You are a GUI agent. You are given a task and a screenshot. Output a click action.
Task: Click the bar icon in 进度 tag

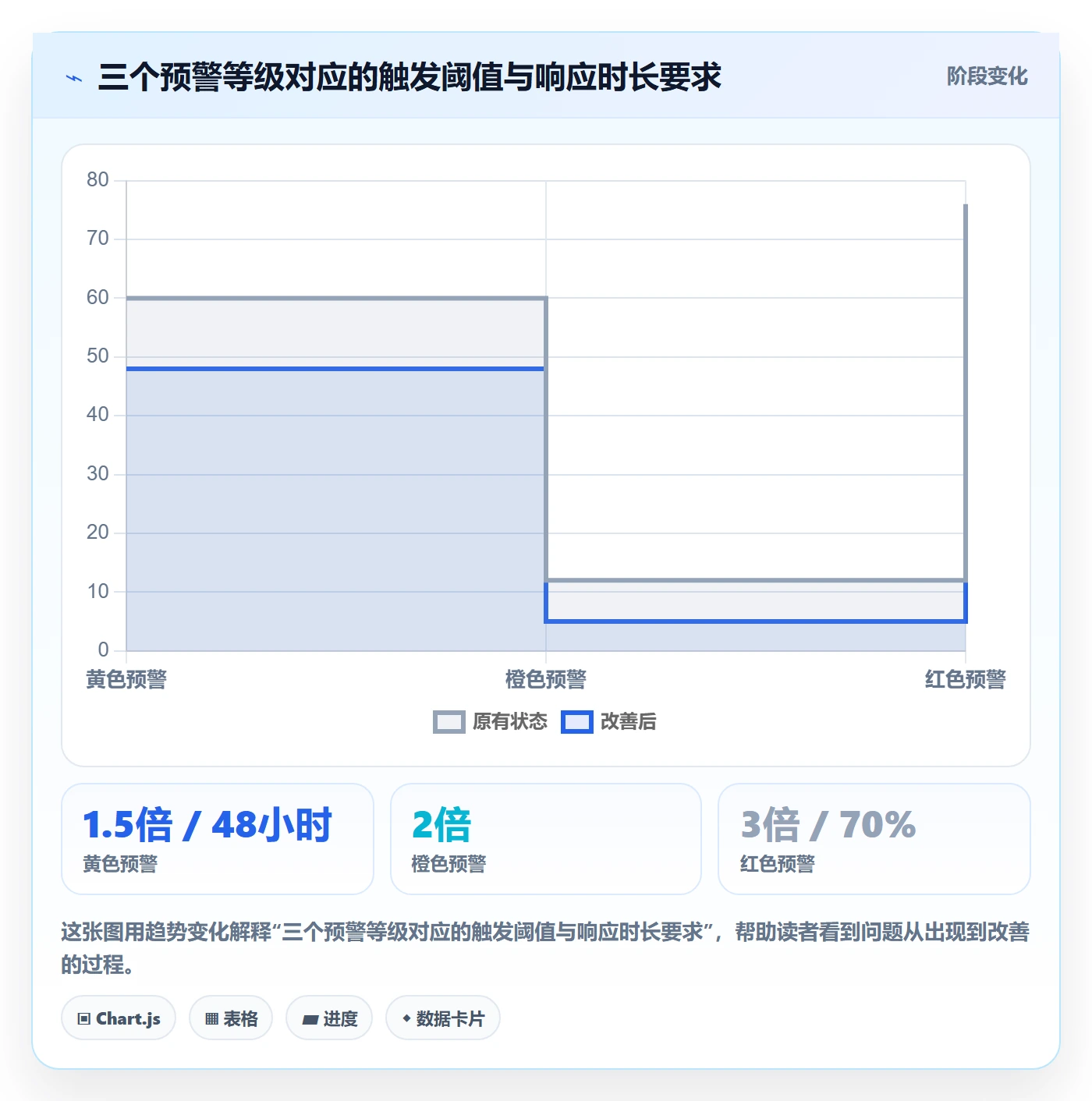pyautogui.click(x=310, y=1020)
